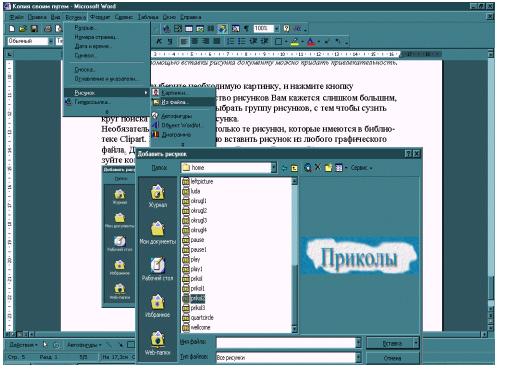Screen dimensions: 512x384
Task: Open the font color dropdown arrow
Action: [319, 42]
